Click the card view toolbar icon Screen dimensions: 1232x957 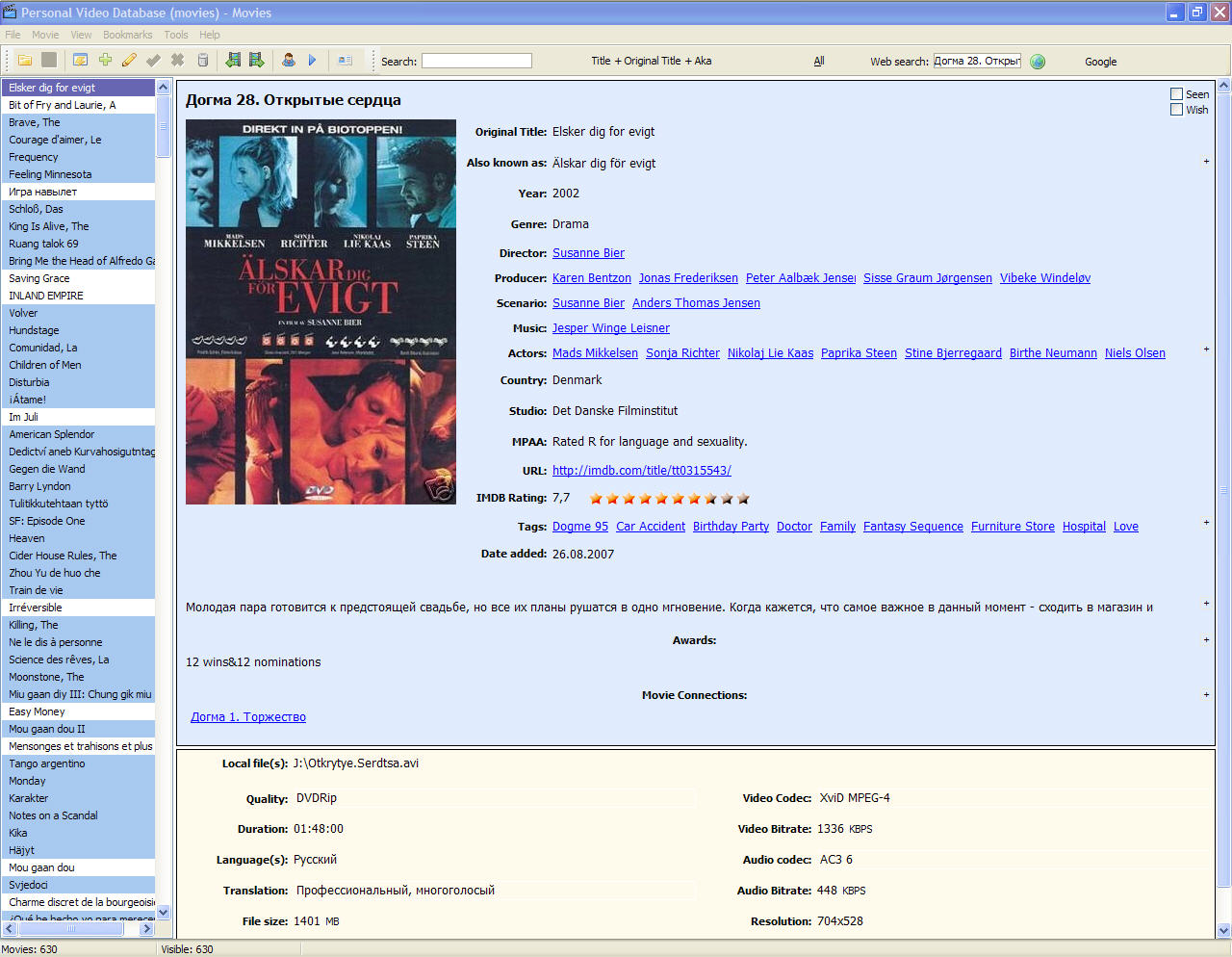point(345,60)
